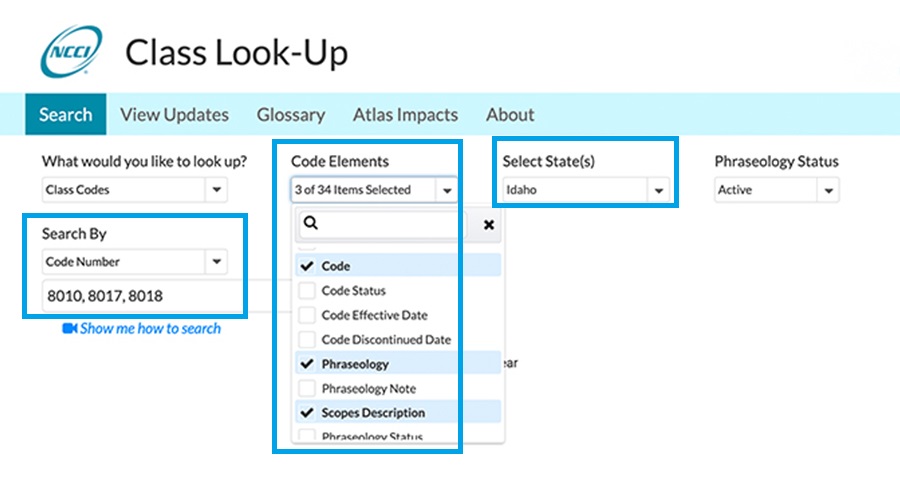Click the Class Look-Up page title
Screen dimensions: 900x495
click(236, 52)
